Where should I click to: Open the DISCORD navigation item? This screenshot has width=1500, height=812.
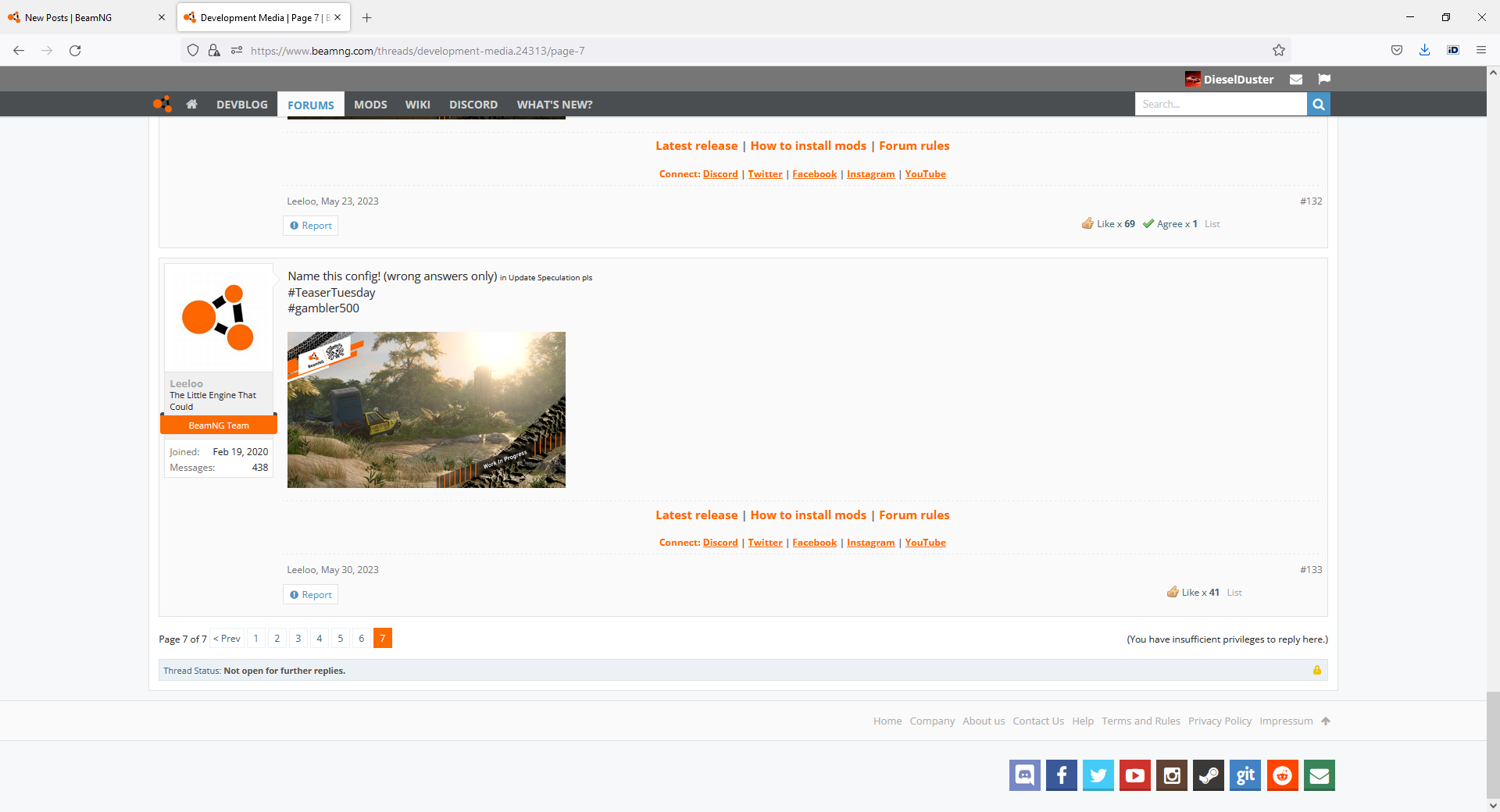click(x=473, y=104)
